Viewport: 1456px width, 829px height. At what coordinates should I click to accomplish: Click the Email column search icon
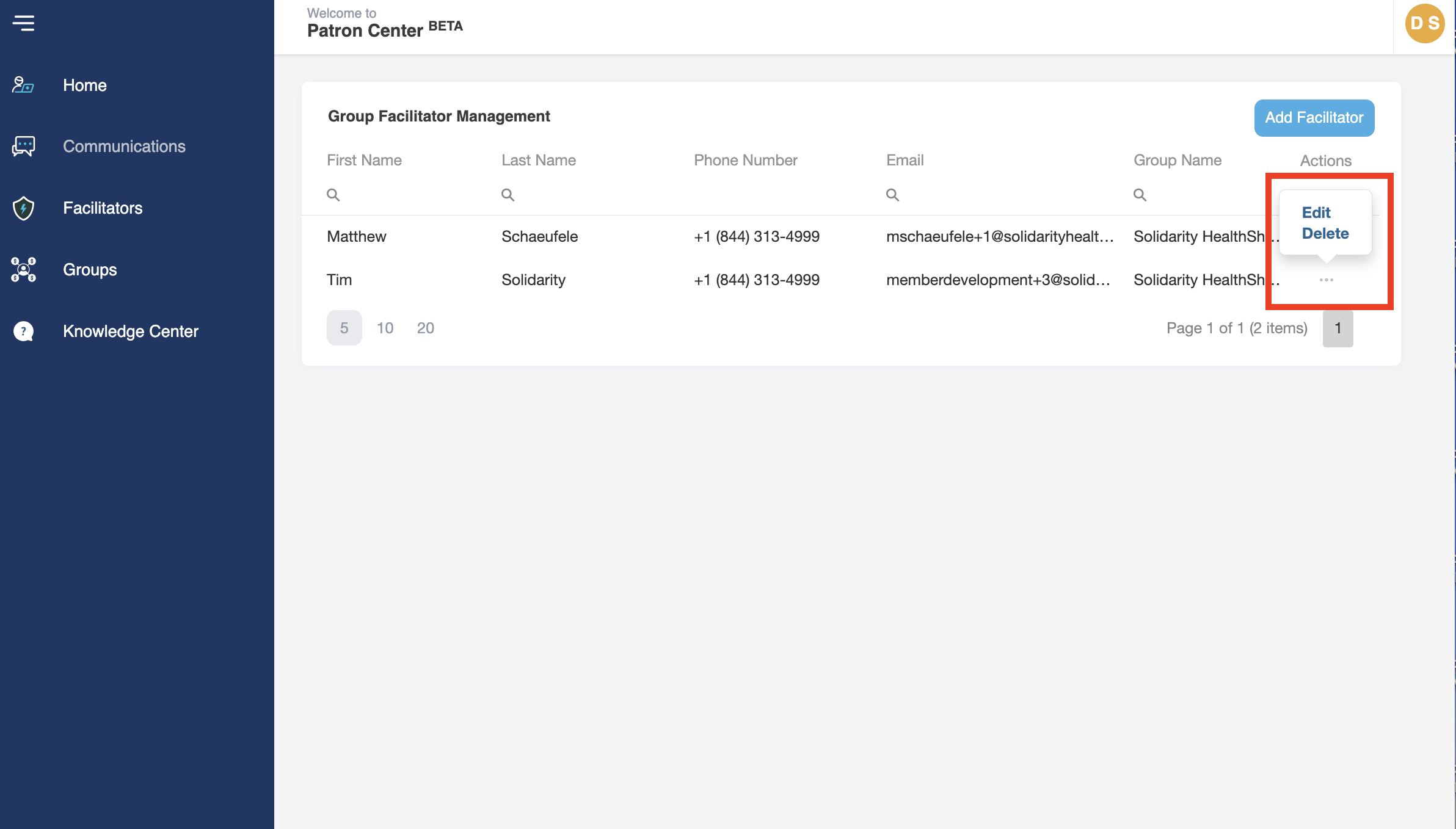pos(892,195)
